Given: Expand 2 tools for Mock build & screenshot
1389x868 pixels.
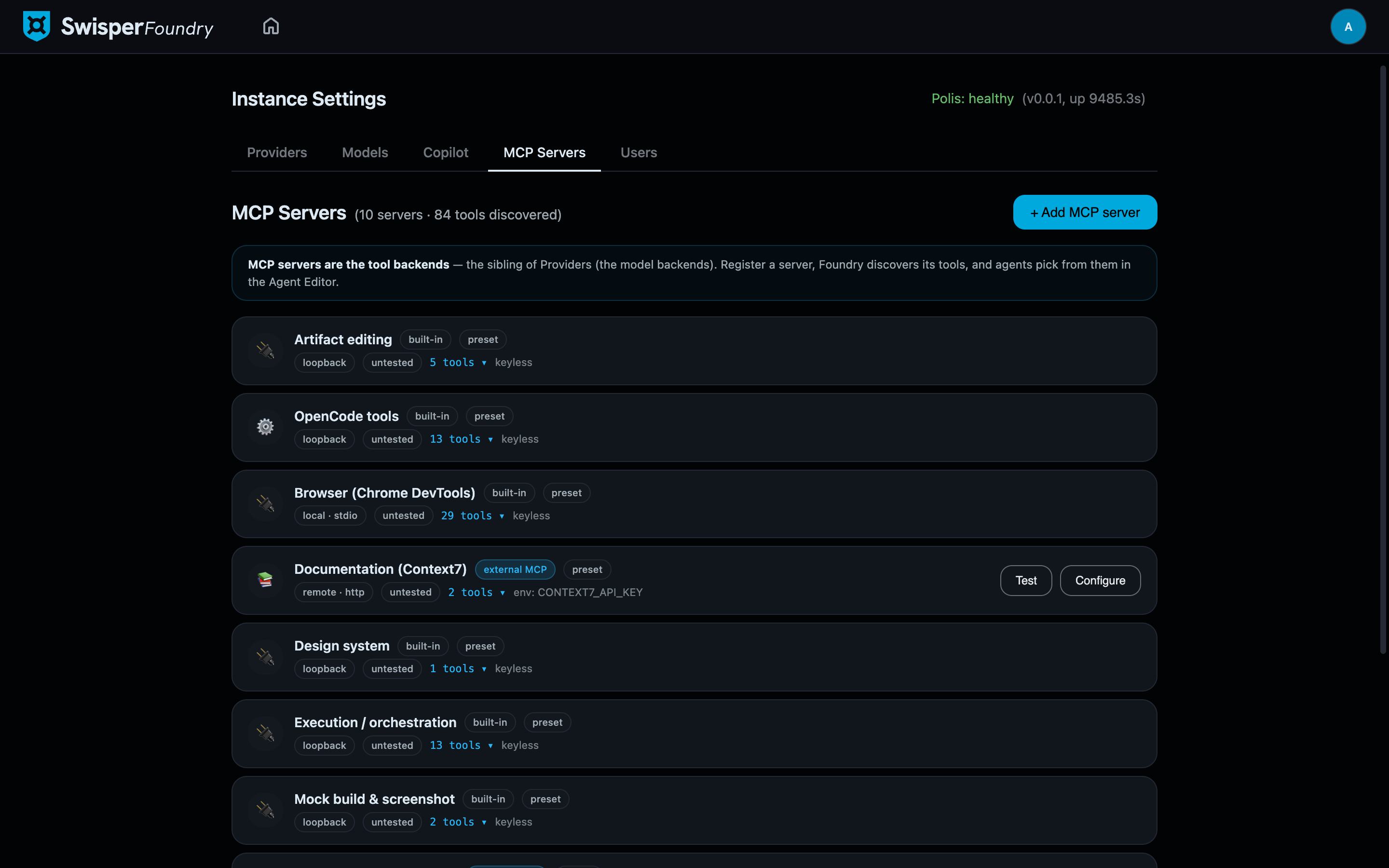Looking at the screenshot, I should click(458, 822).
